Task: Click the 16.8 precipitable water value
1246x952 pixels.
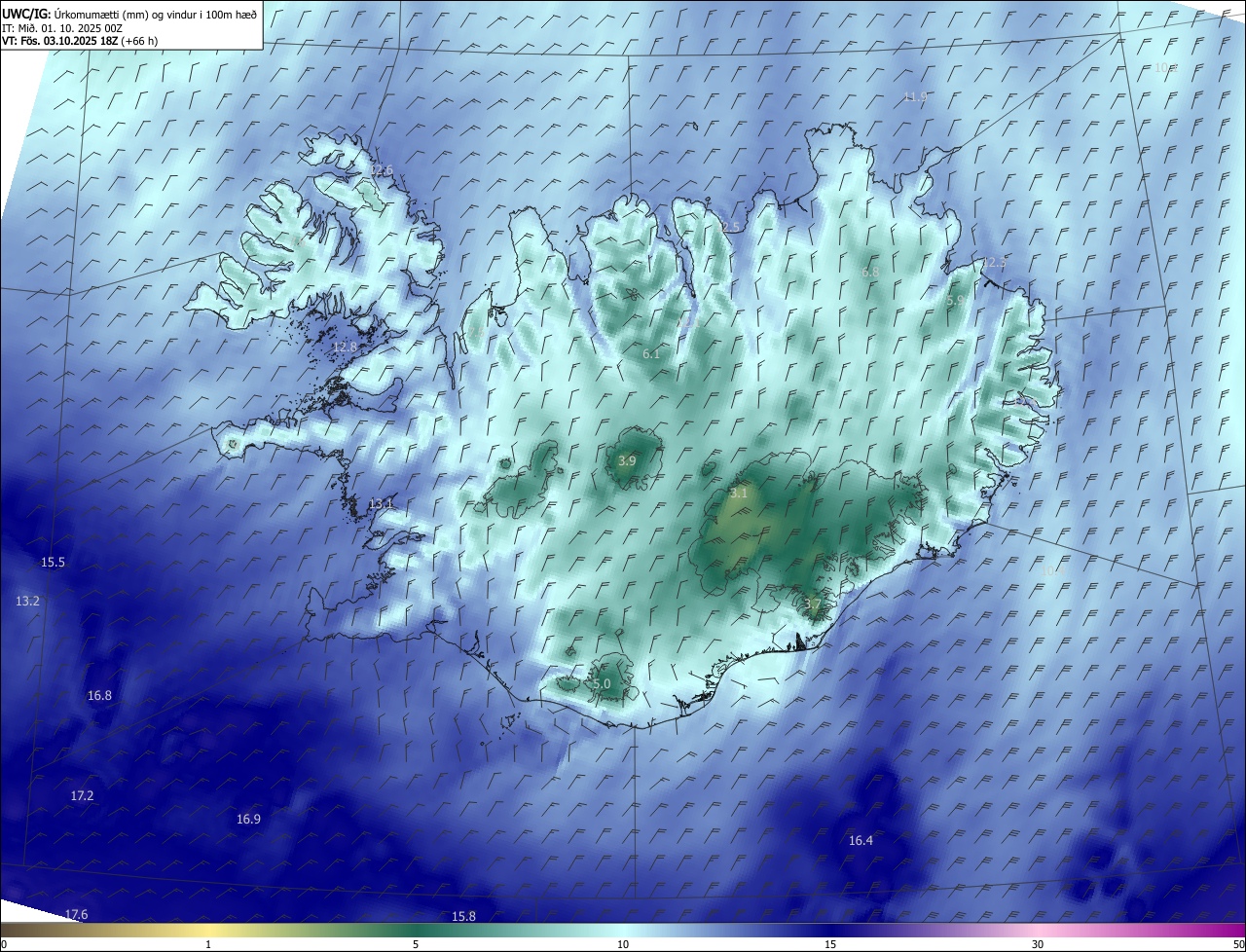Action: [x=99, y=696]
